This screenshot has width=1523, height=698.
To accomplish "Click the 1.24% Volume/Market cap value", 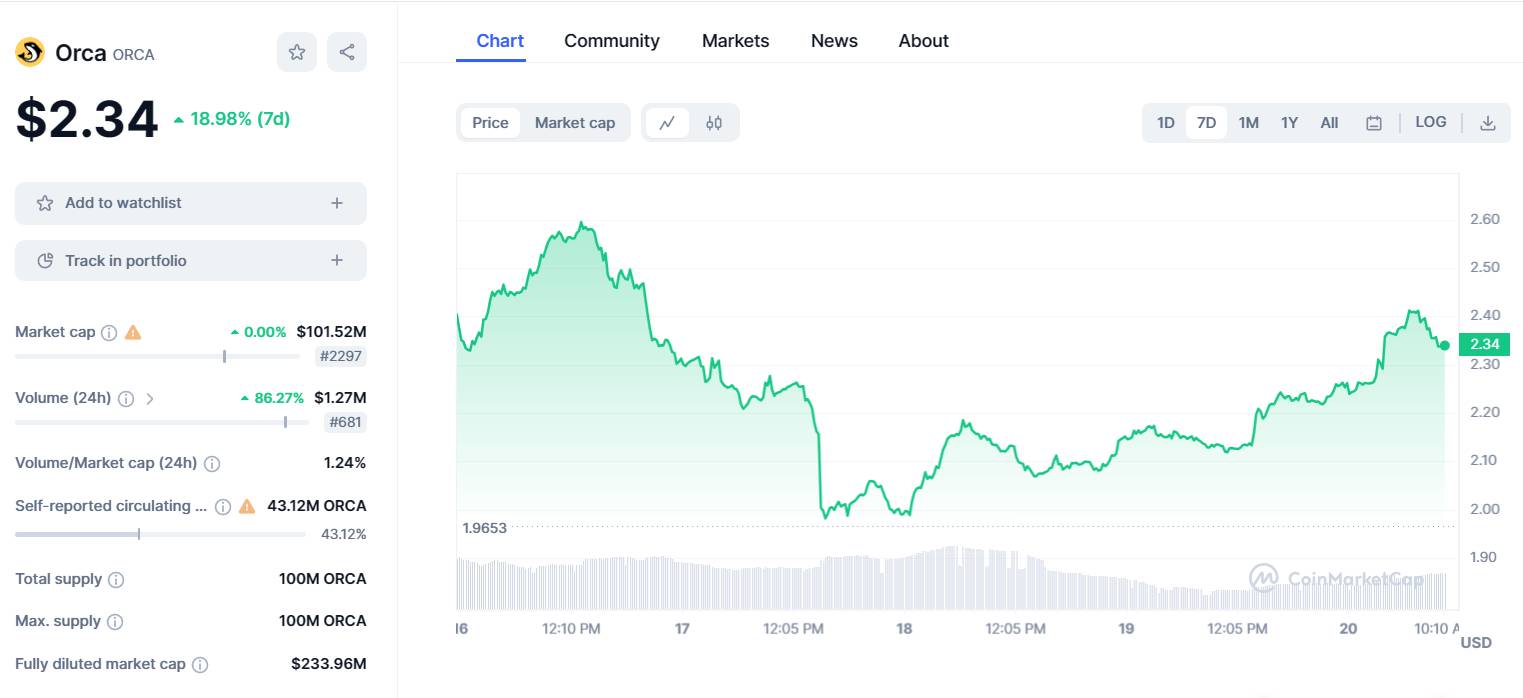I will (345, 464).
